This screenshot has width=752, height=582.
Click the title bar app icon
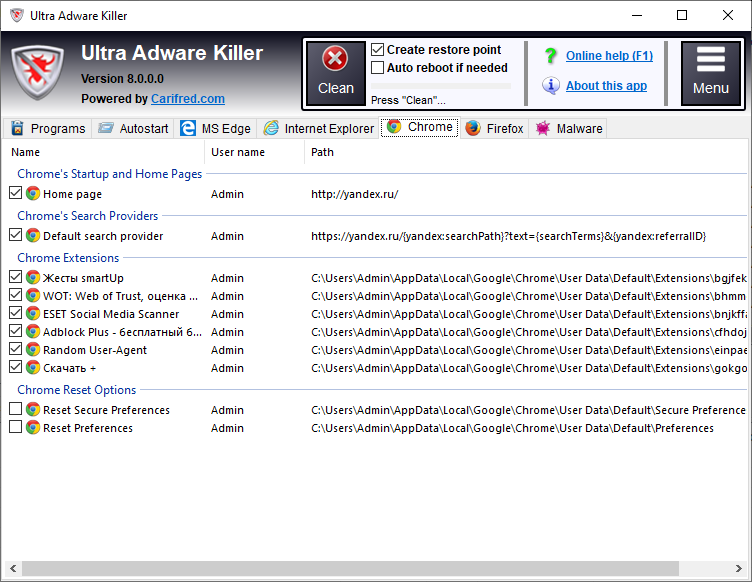(x=17, y=15)
